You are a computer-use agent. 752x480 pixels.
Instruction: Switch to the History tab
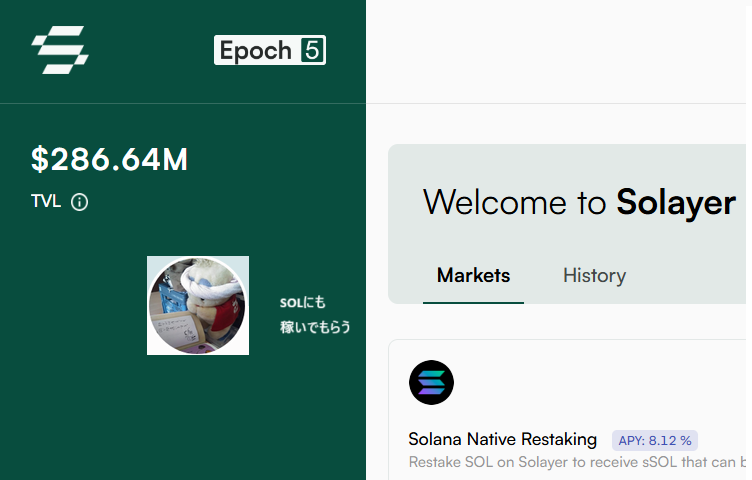click(x=595, y=276)
